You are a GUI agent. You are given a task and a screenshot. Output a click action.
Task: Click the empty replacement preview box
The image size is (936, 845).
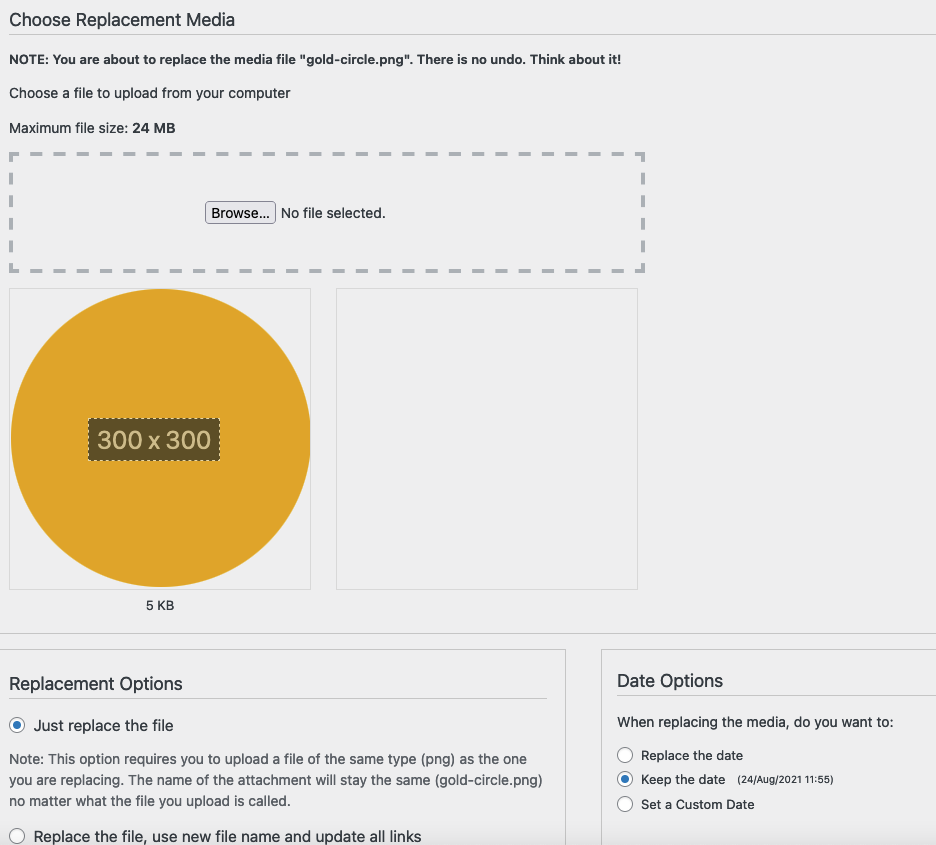point(487,439)
